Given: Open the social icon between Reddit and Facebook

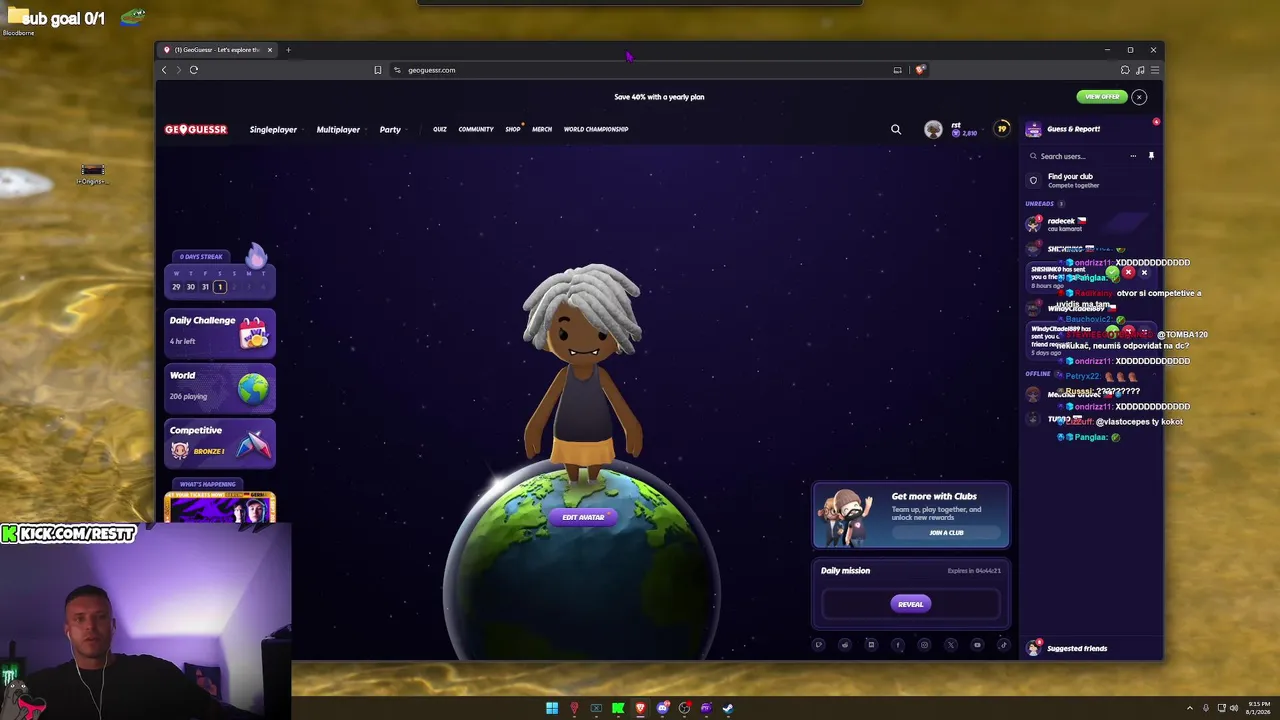Looking at the screenshot, I should (x=871, y=645).
